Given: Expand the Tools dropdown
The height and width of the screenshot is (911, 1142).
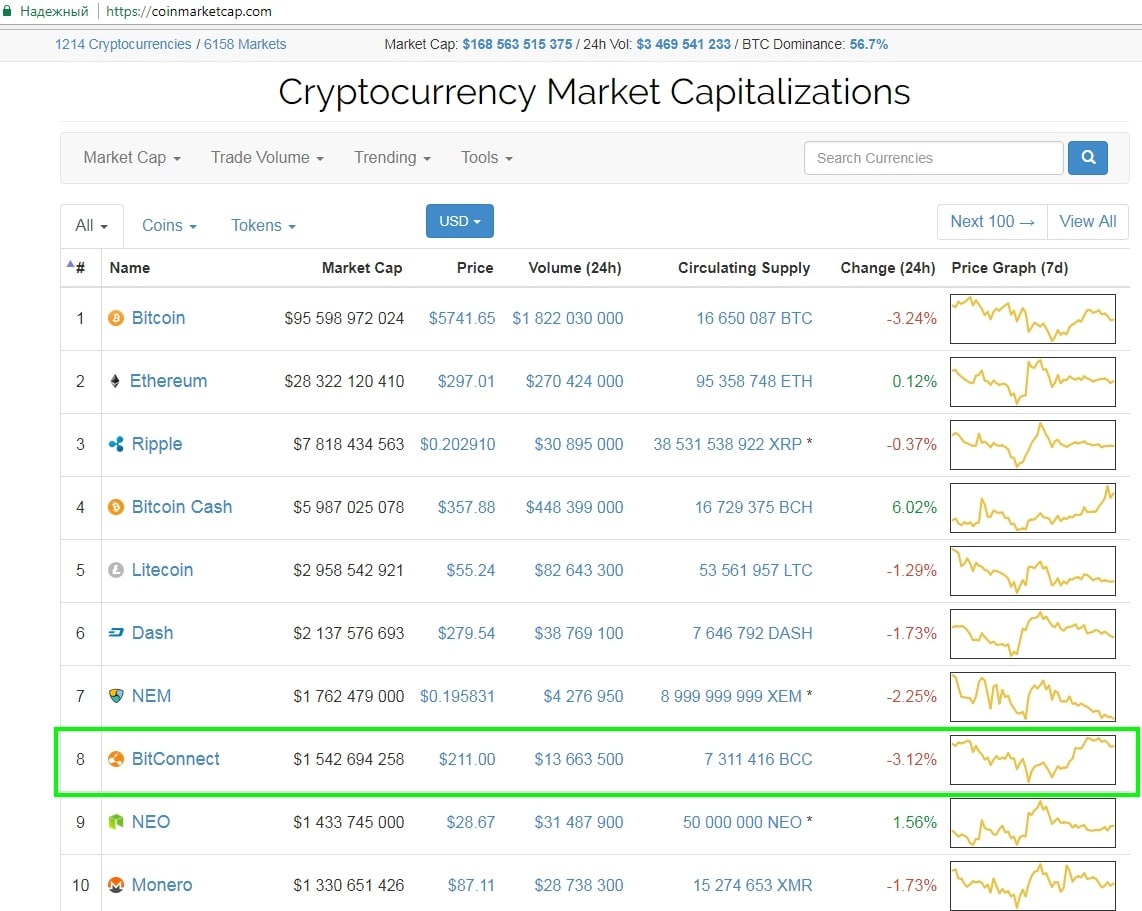Looking at the screenshot, I should click(487, 157).
